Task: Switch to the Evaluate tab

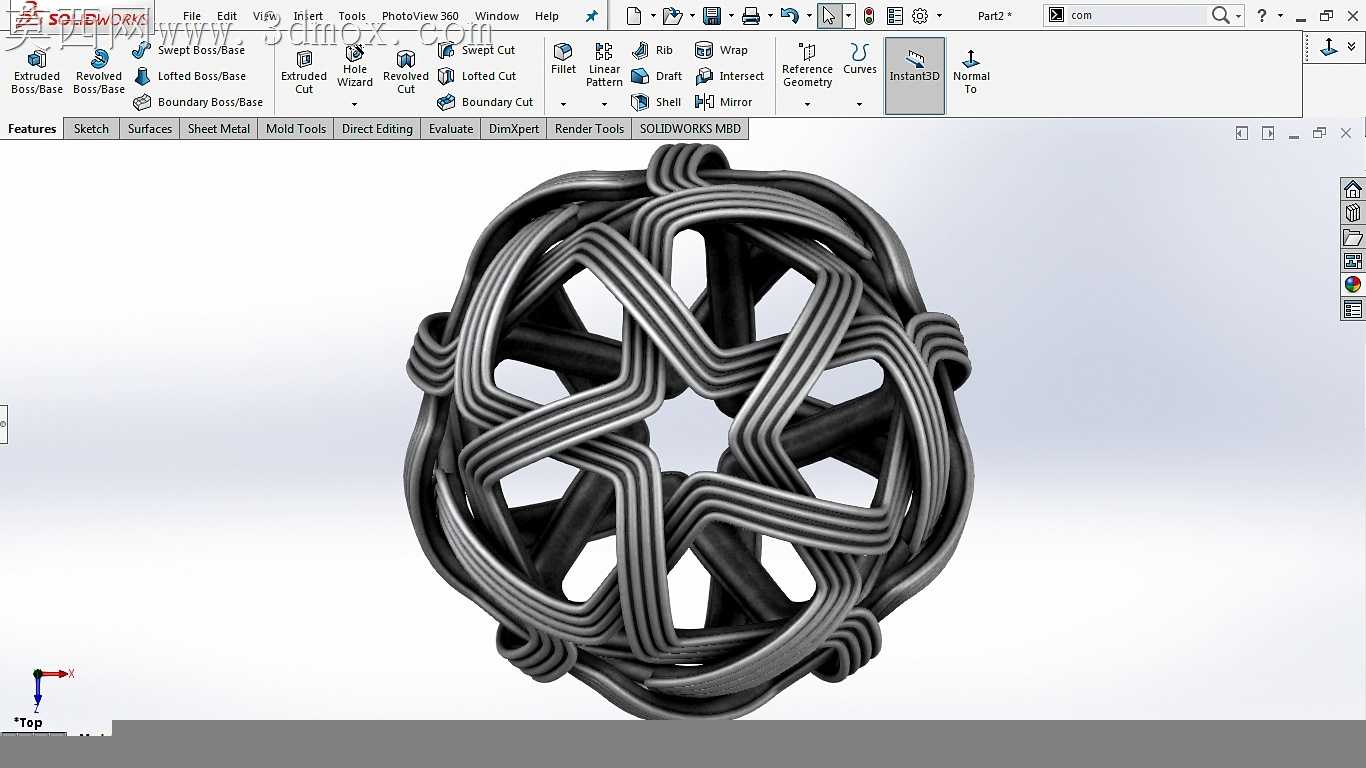Action: pos(451,129)
